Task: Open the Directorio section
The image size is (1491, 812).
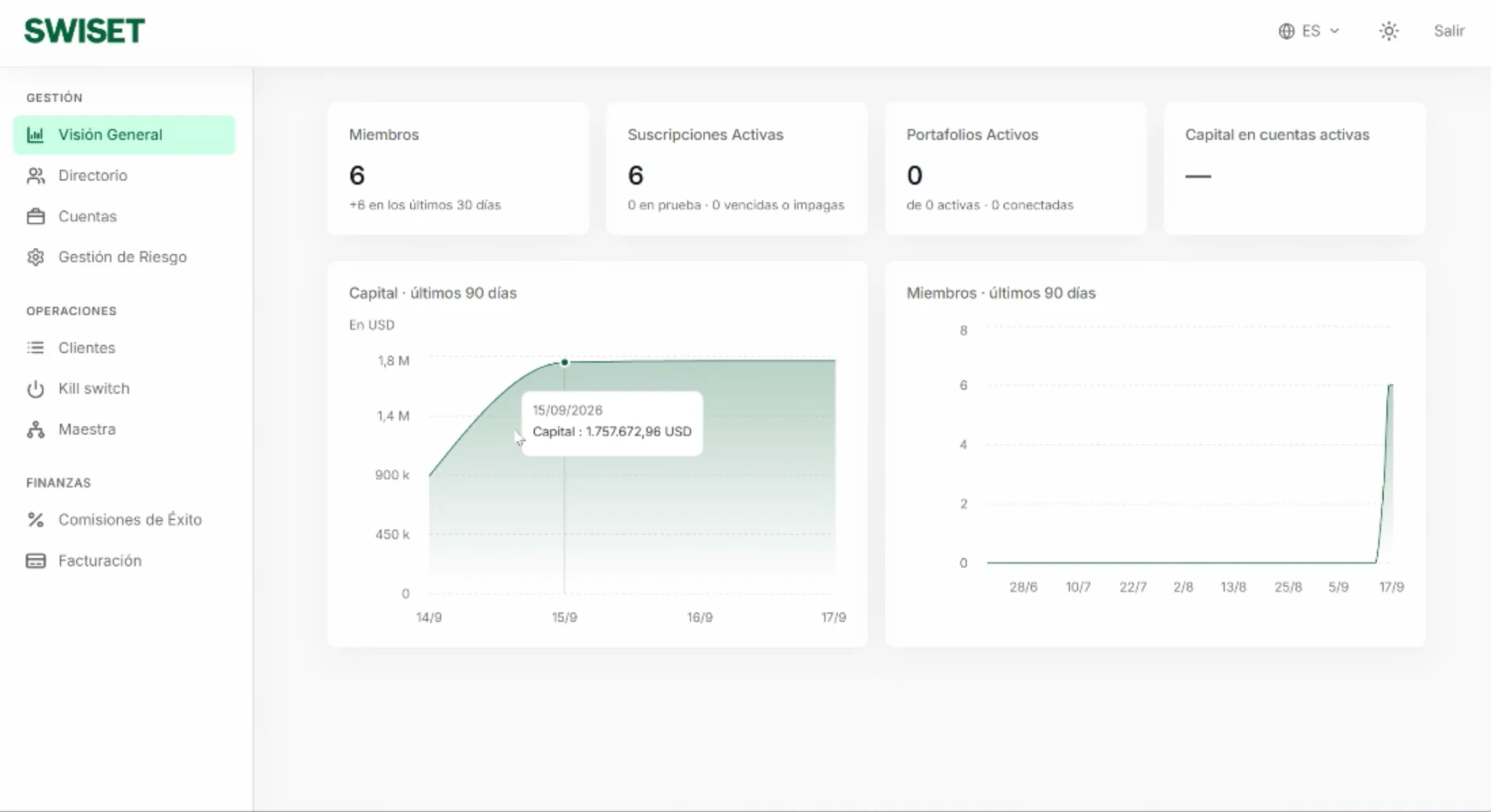Action: (124, 176)
